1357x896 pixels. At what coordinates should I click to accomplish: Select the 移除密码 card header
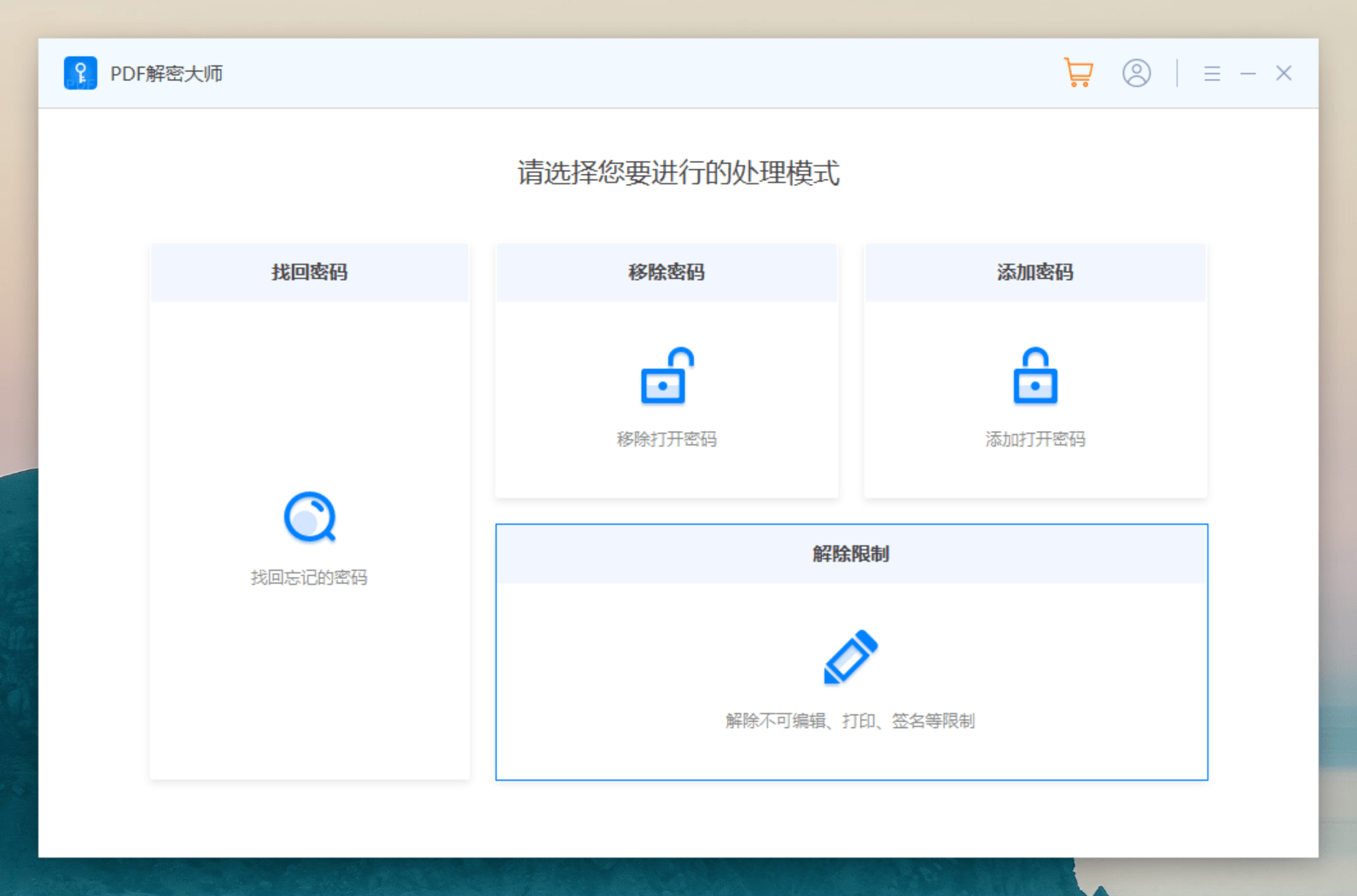pyautogui.click(x=667, y=272)
